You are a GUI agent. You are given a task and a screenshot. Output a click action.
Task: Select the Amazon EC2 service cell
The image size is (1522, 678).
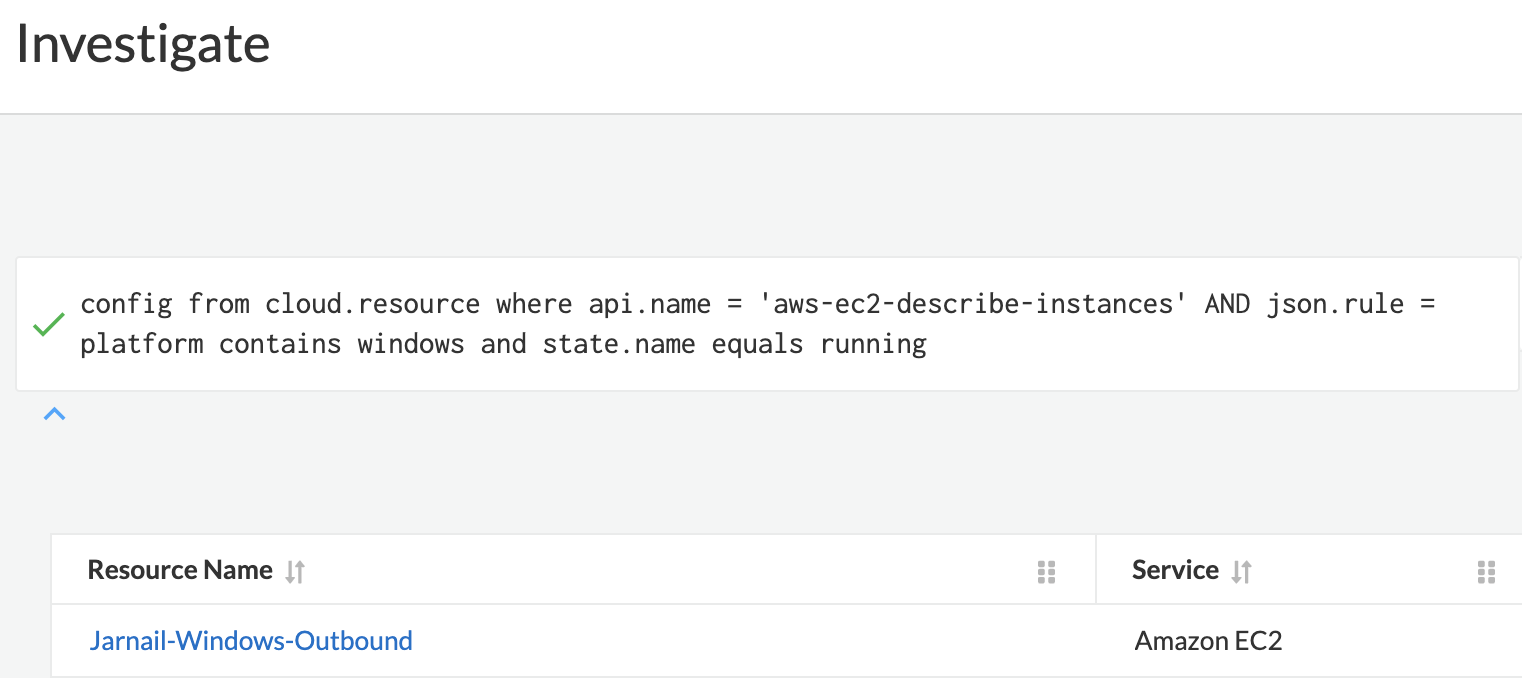coord(1208,641)
